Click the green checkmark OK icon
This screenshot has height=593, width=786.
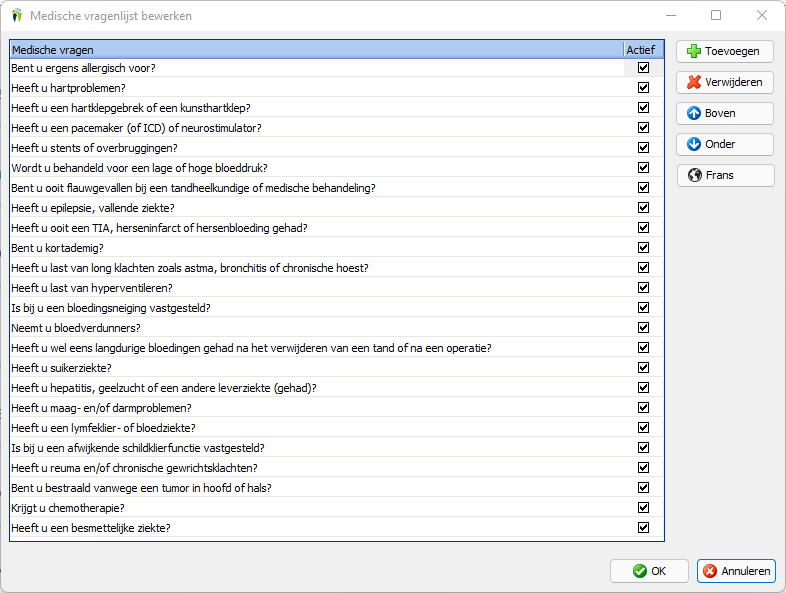[x=640, y=571]
